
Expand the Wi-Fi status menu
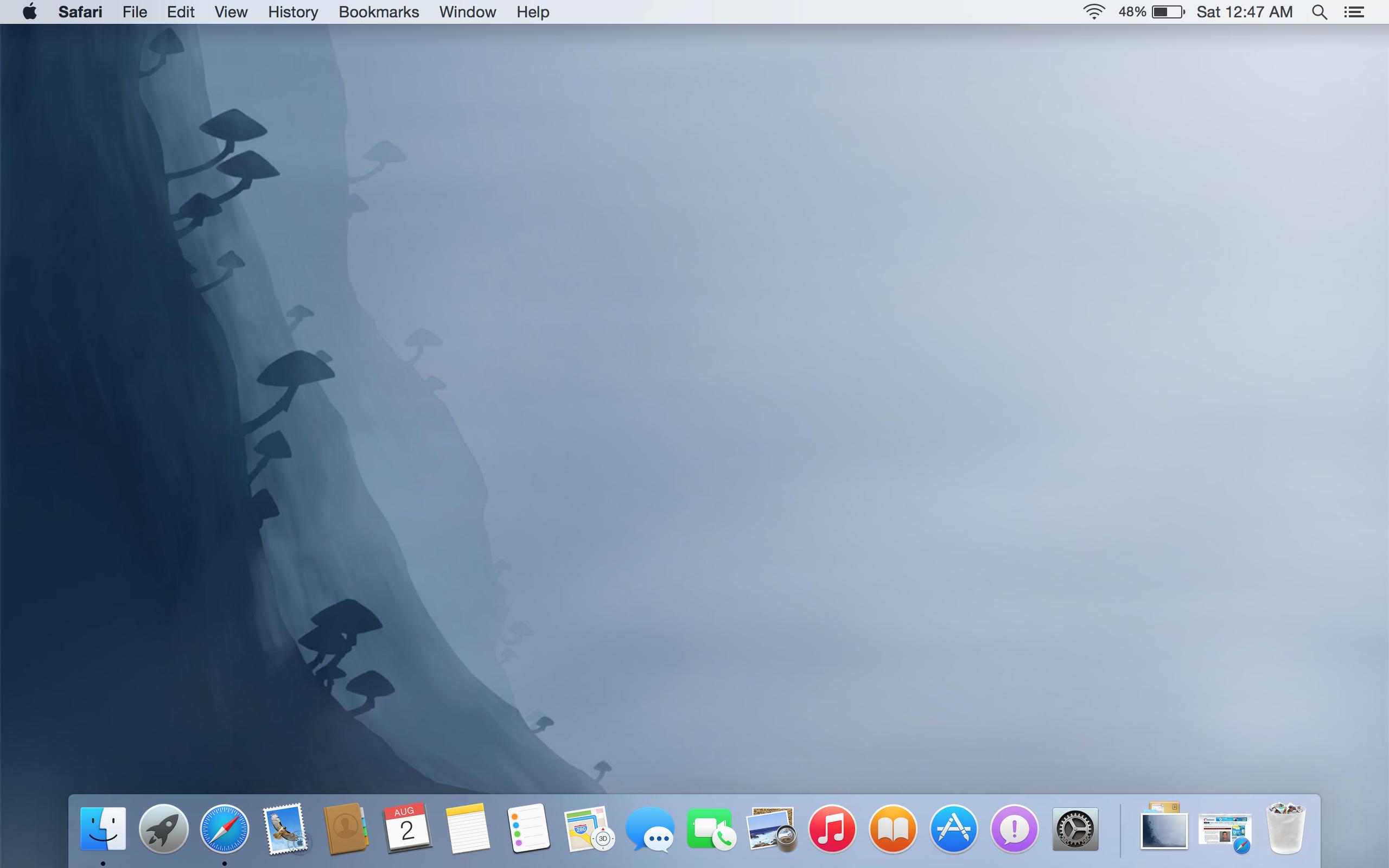[x=1093, y=12]
